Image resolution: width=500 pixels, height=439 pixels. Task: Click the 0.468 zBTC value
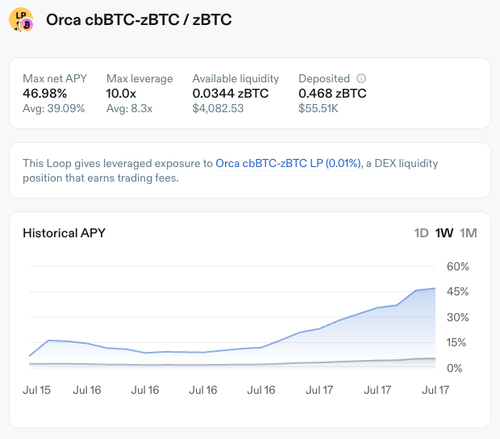tap(332, 93)
